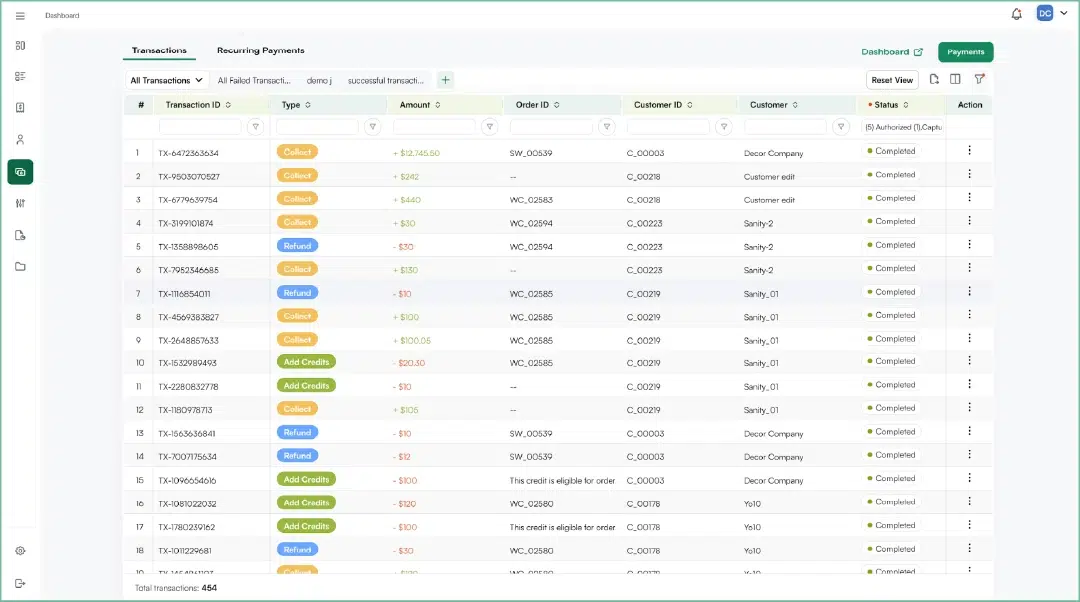1080x602 pixels.
Task: Click the green Payments button
Action: pyautogui.click(x=964, y=51)
